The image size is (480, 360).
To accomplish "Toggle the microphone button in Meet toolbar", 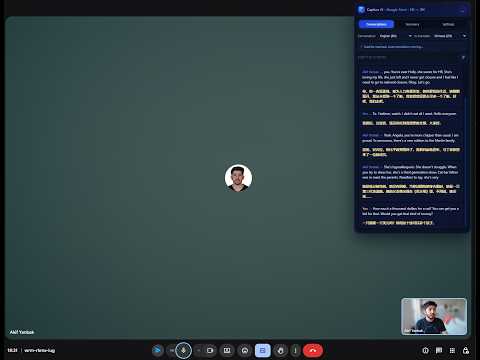I will [183, 350].
